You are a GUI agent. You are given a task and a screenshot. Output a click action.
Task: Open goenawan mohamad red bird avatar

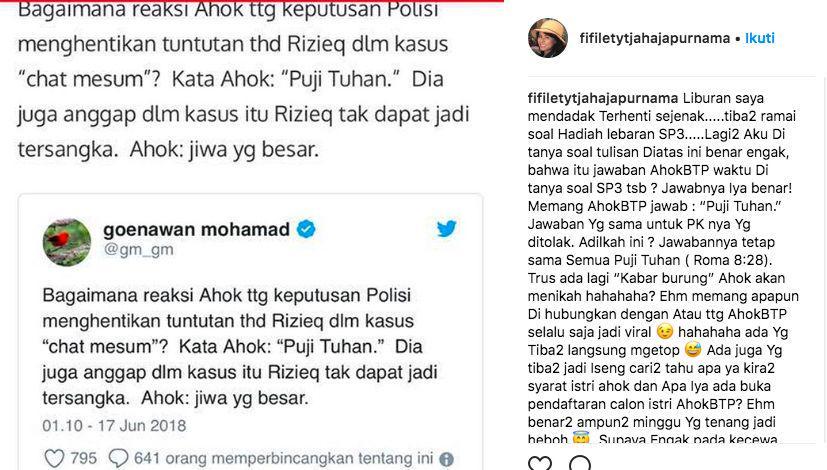67,242
